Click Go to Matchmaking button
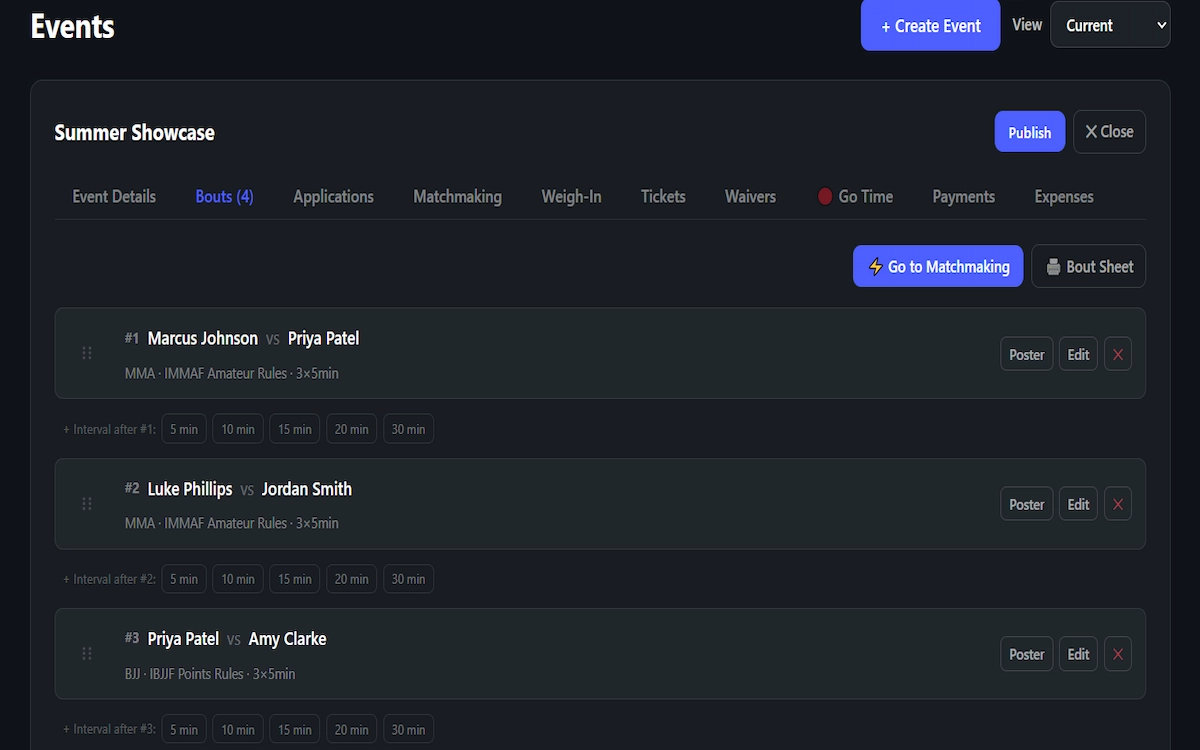The image size is (1200, 750). [938, 266]
